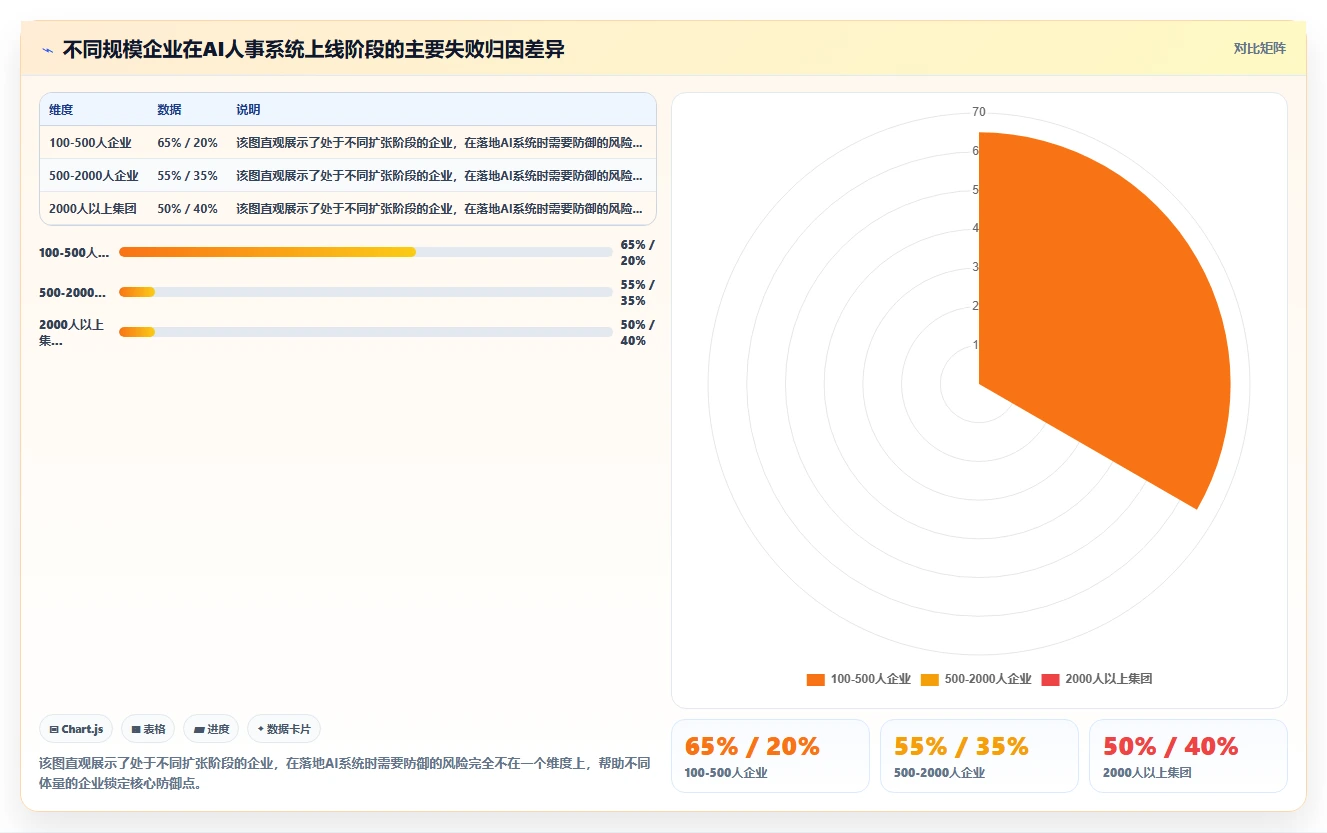This screenshot has width=1327, height=833.
Task: Click the chart axis label 70
Action: 979,112
